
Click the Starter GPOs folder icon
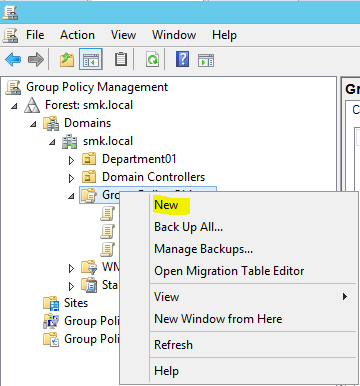pyautogui.click(x=89, y=285)
